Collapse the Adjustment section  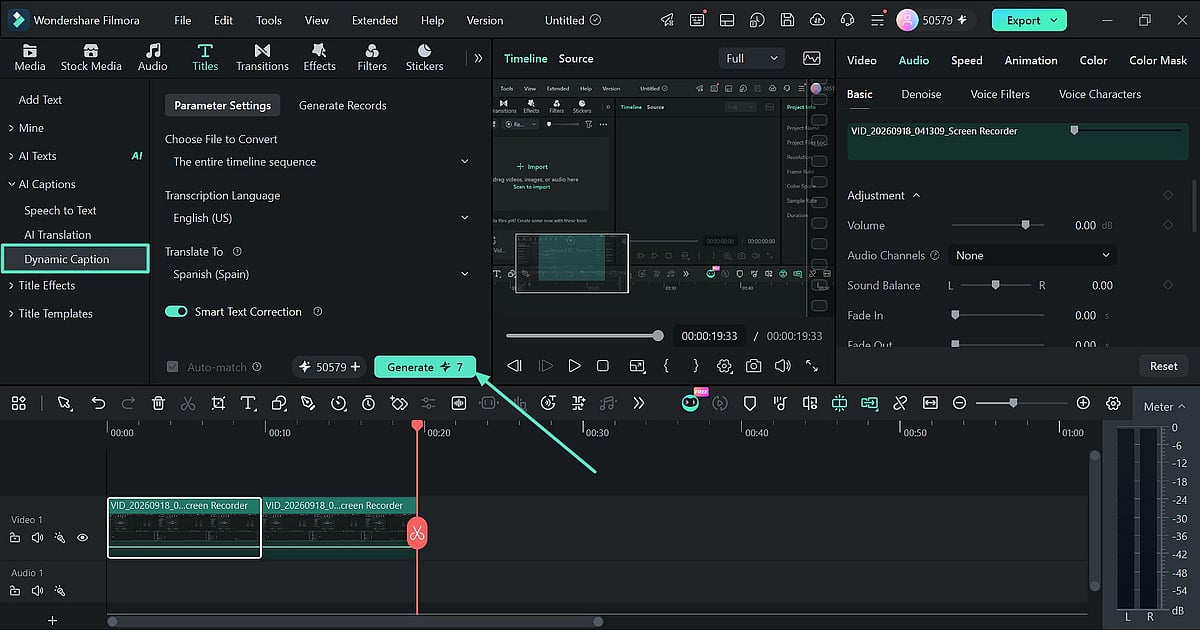point(916,195)
